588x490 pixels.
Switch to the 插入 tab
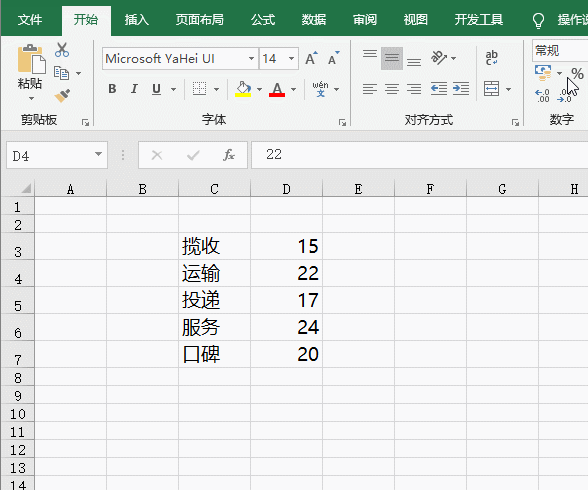click(136, 19)
